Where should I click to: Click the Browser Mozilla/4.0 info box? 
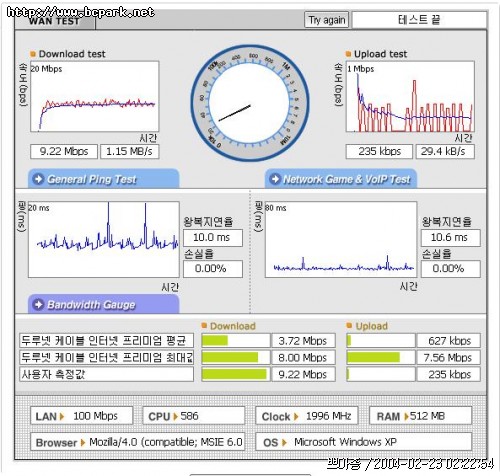coord(137,442)
